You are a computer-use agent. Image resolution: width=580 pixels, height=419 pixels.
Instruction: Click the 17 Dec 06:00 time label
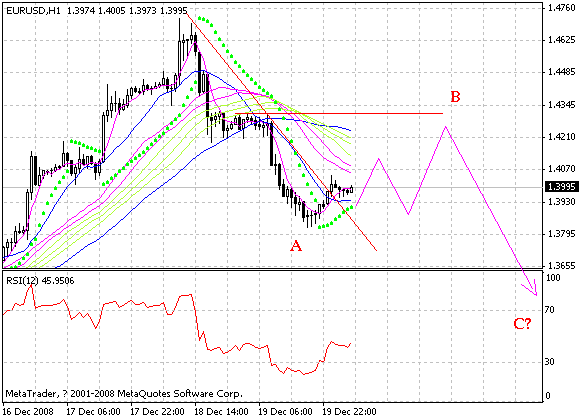point(94,412)
